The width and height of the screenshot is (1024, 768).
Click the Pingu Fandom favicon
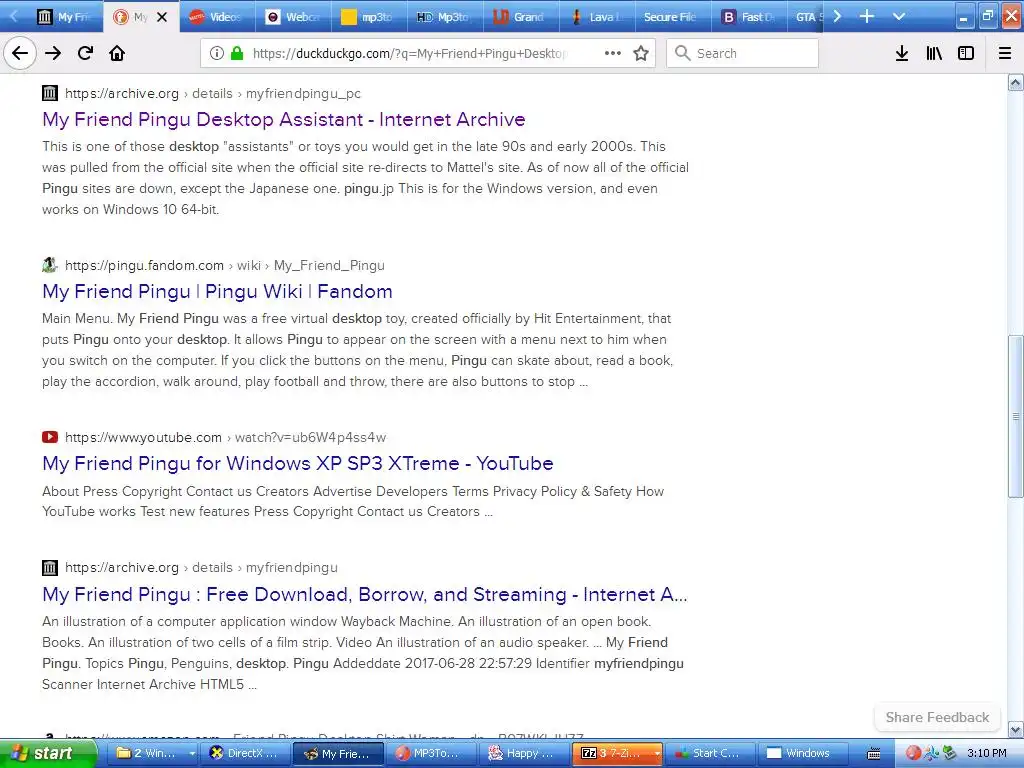click(50, 265)
